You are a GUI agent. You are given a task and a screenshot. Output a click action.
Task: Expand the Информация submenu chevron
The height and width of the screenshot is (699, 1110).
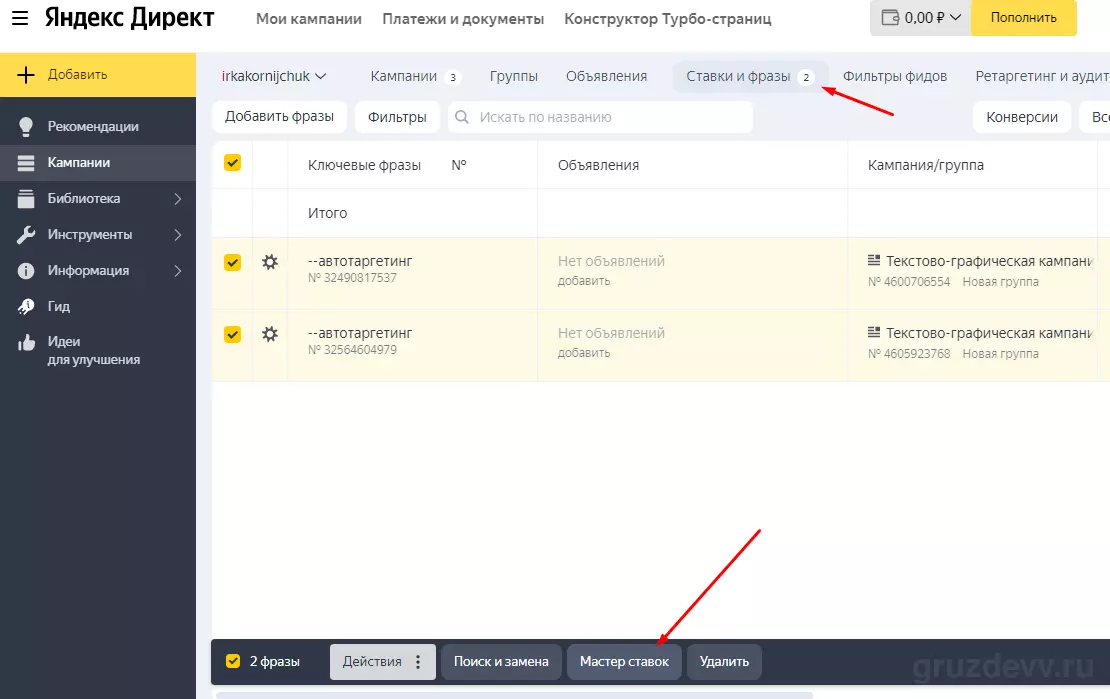pyautogui.click(x=178, y=271)
